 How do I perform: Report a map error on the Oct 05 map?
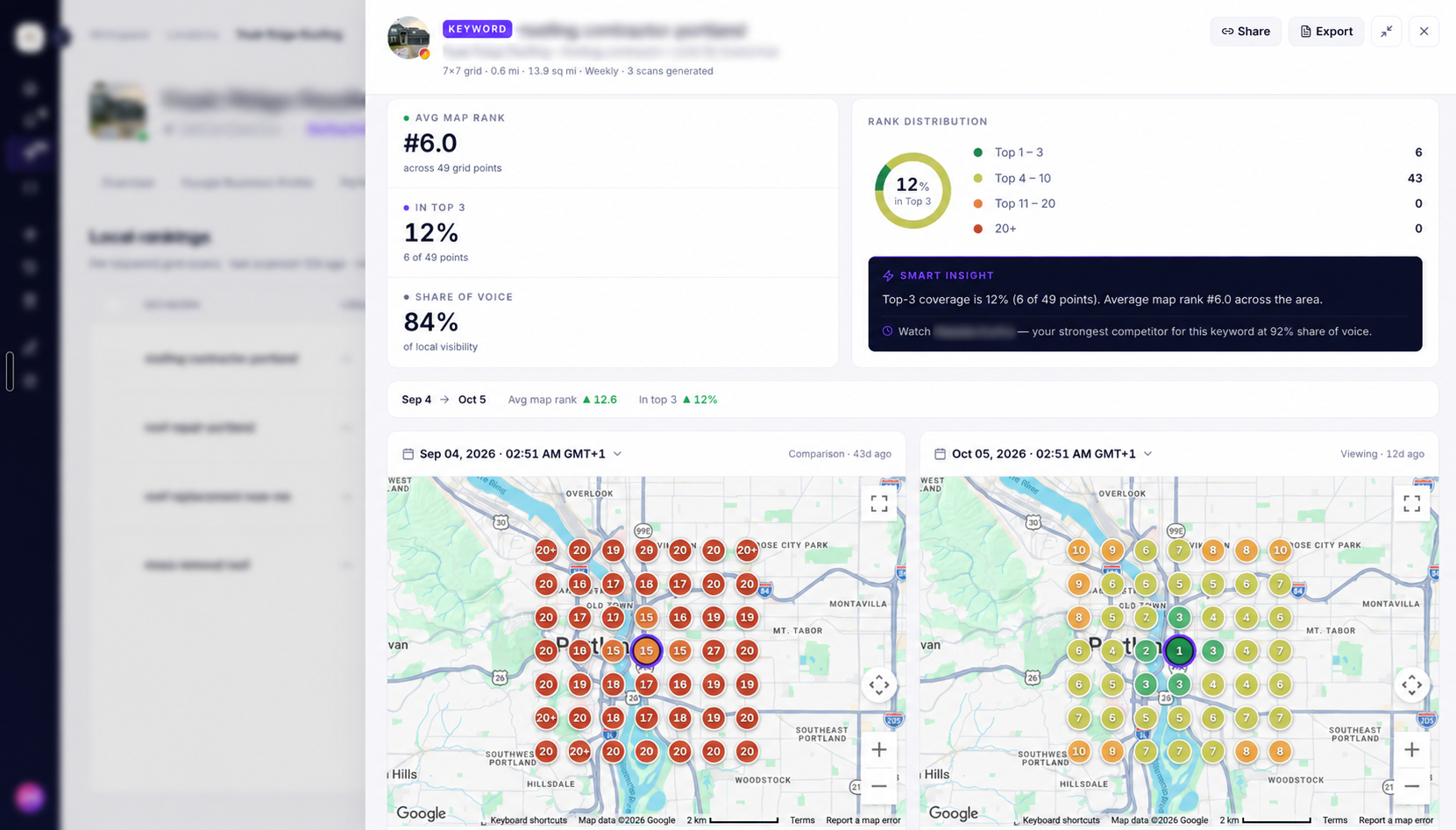click(1396, 820)
